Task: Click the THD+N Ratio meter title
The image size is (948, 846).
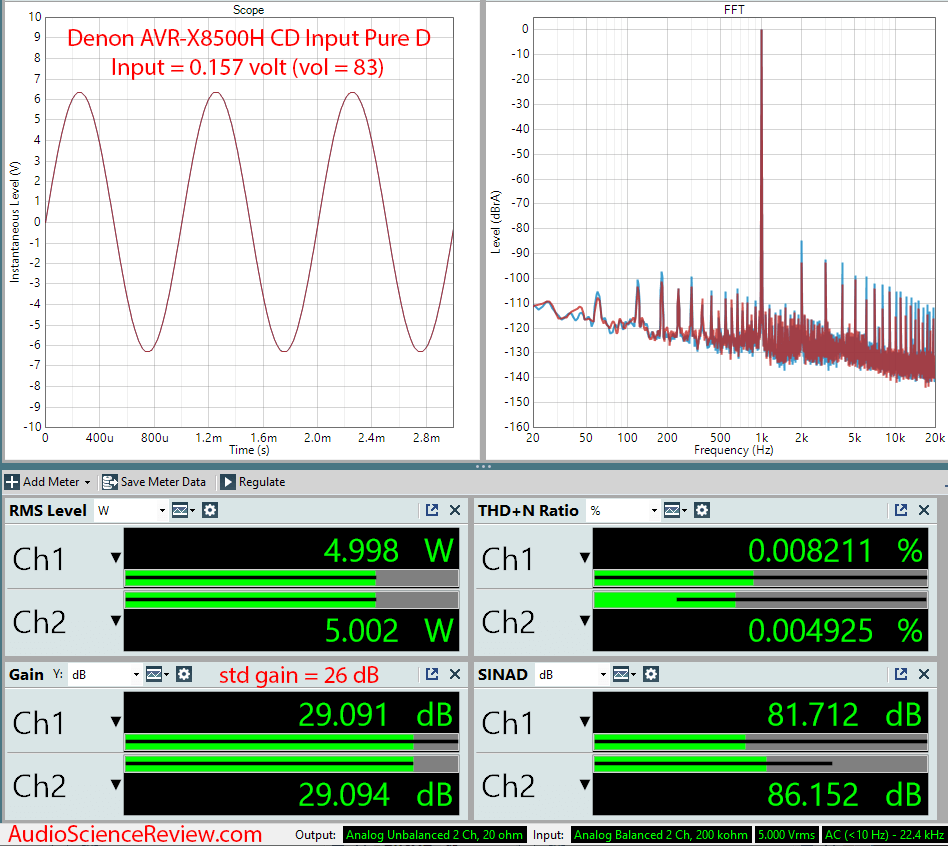Action: tap(528, 510)
